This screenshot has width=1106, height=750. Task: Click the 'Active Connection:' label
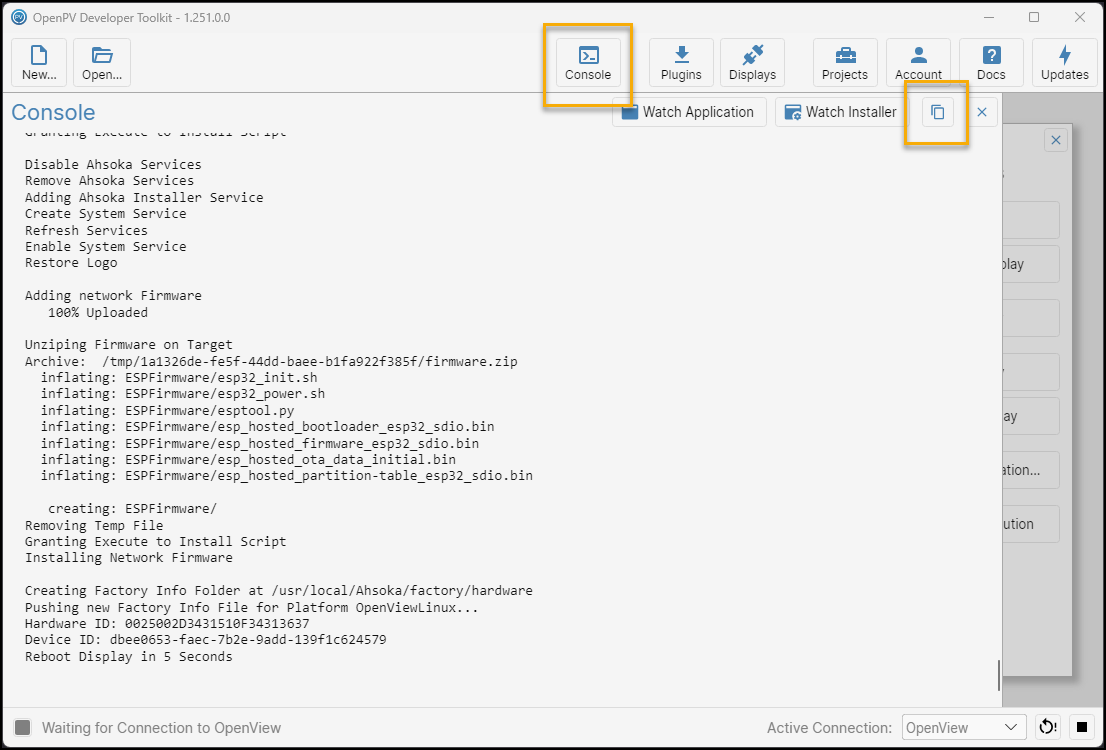point(830,727)
